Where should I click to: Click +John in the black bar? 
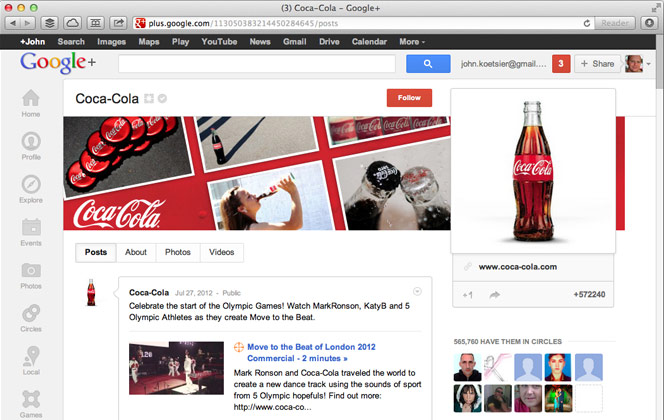[32, 42]
